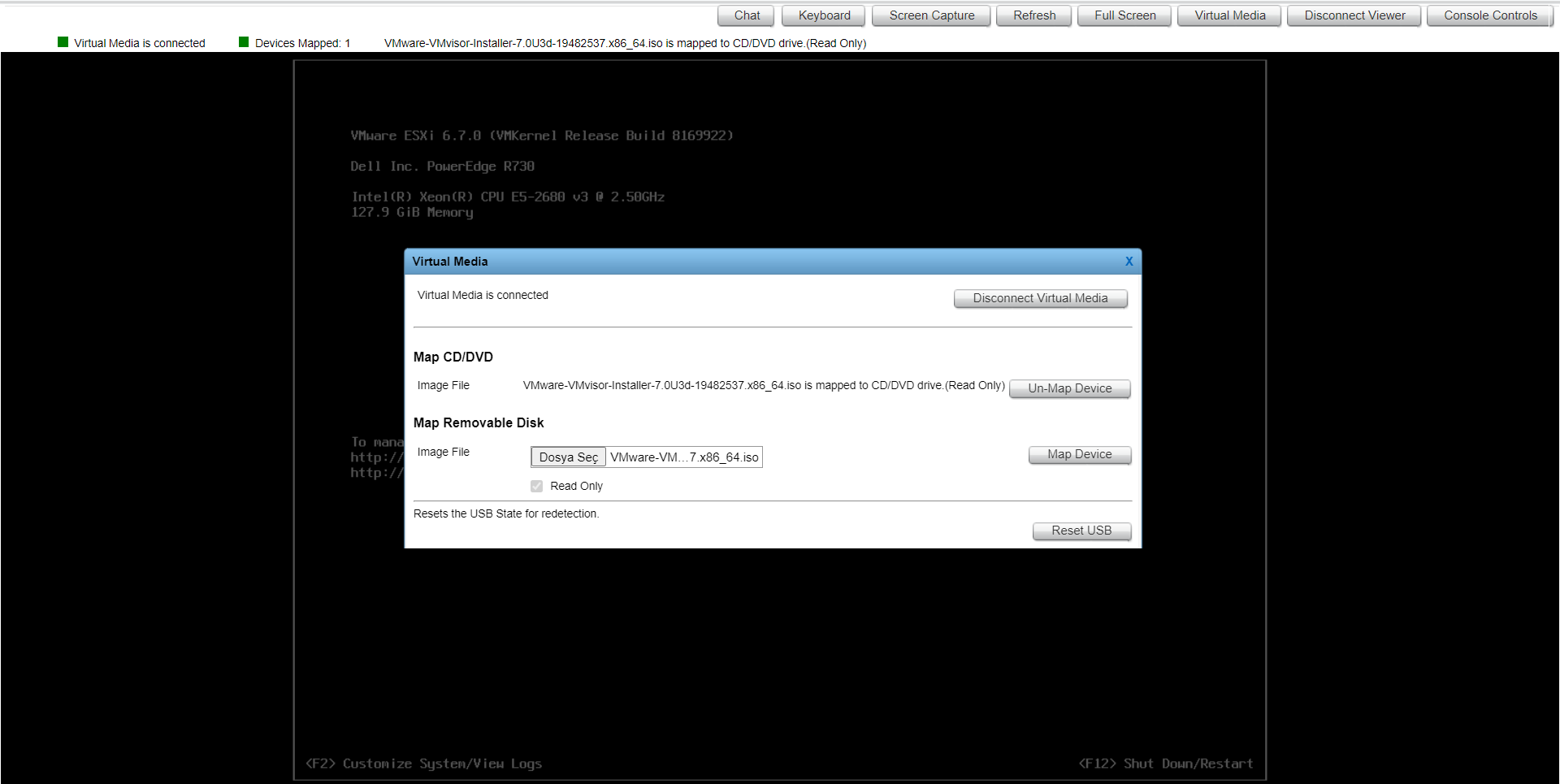Open Virtual Media from the toolbar
Image resolution: width=1560 pixels, height=784 pixels.
tap(1229, 15)
